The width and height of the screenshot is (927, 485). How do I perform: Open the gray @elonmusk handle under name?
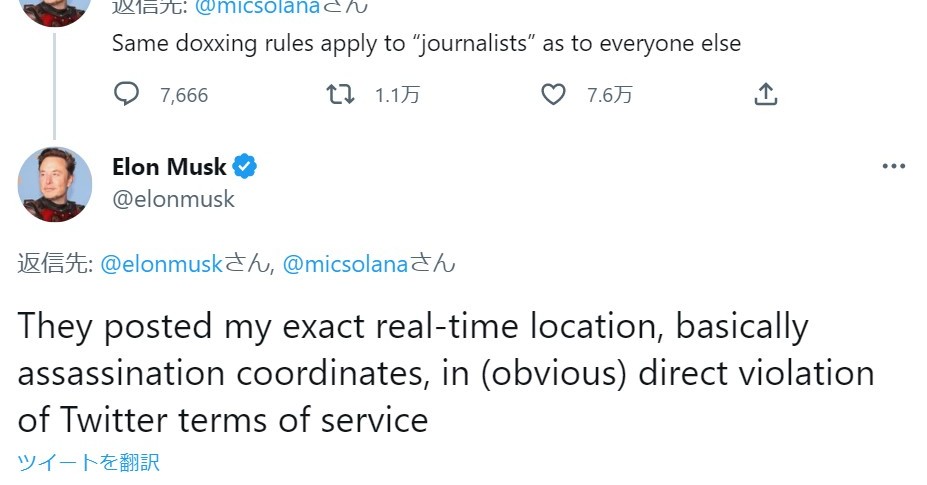pyautogui.click(x=173, y=199)
